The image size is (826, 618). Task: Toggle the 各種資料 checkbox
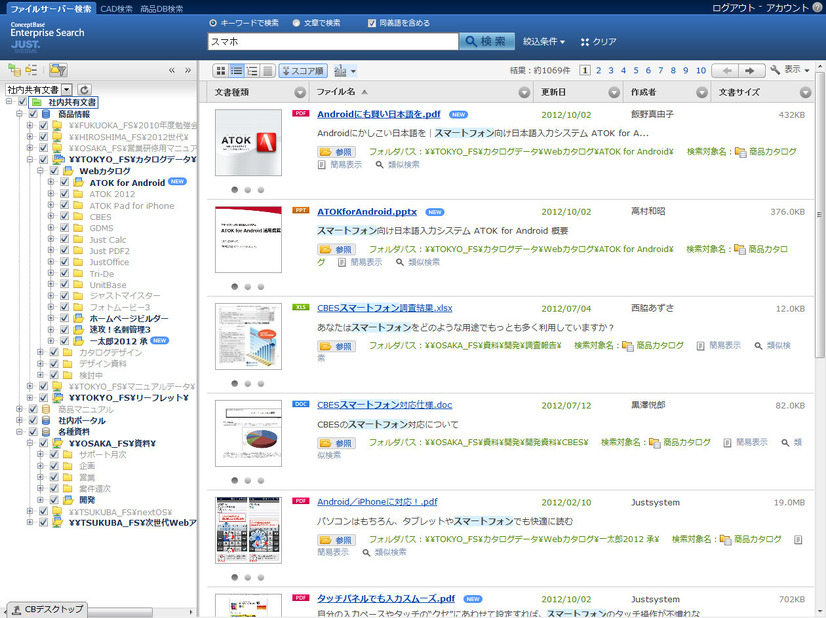click(x=33, y=431)
